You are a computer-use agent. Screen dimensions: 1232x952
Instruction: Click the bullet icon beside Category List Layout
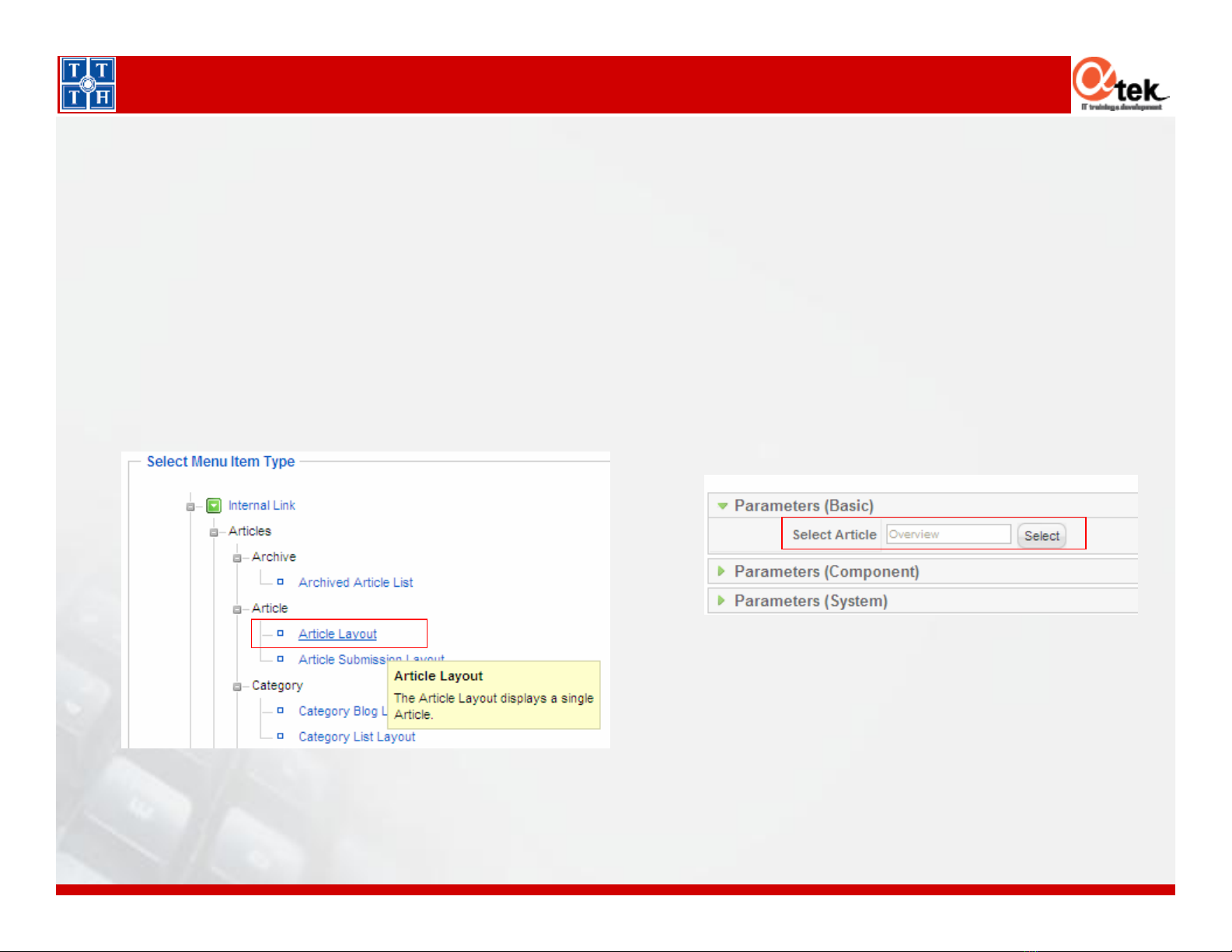click(281, 736)
